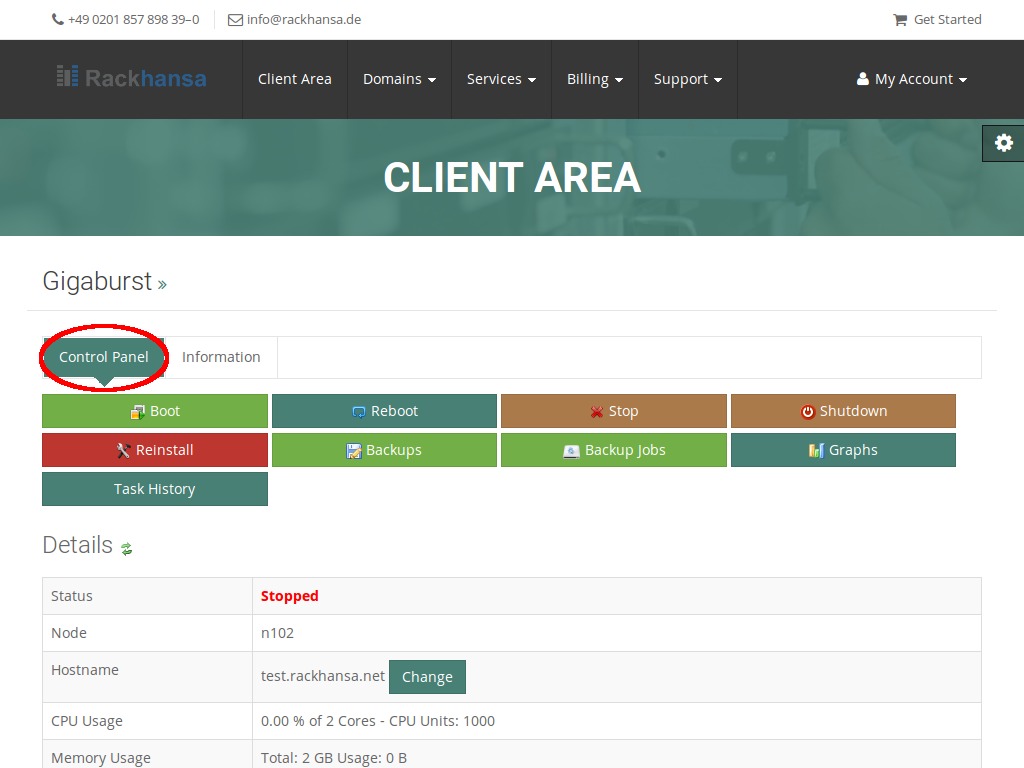Select the Control Panel tab
1024x768 pixels.
(x=104, y=357)
